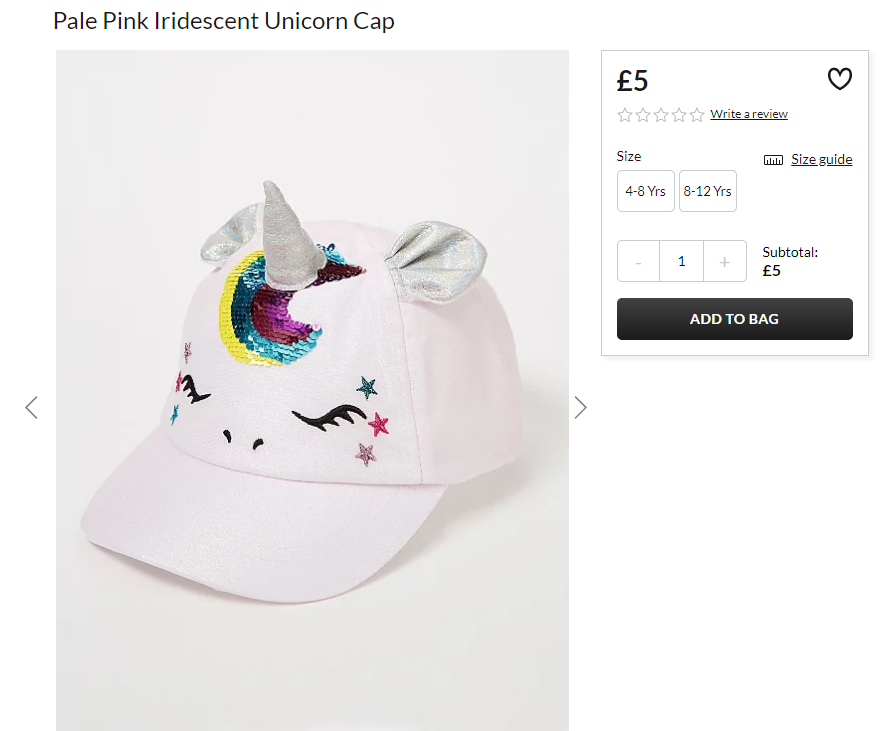Rate product with the second star
This screenshot has width=895, height=731.
643,115
